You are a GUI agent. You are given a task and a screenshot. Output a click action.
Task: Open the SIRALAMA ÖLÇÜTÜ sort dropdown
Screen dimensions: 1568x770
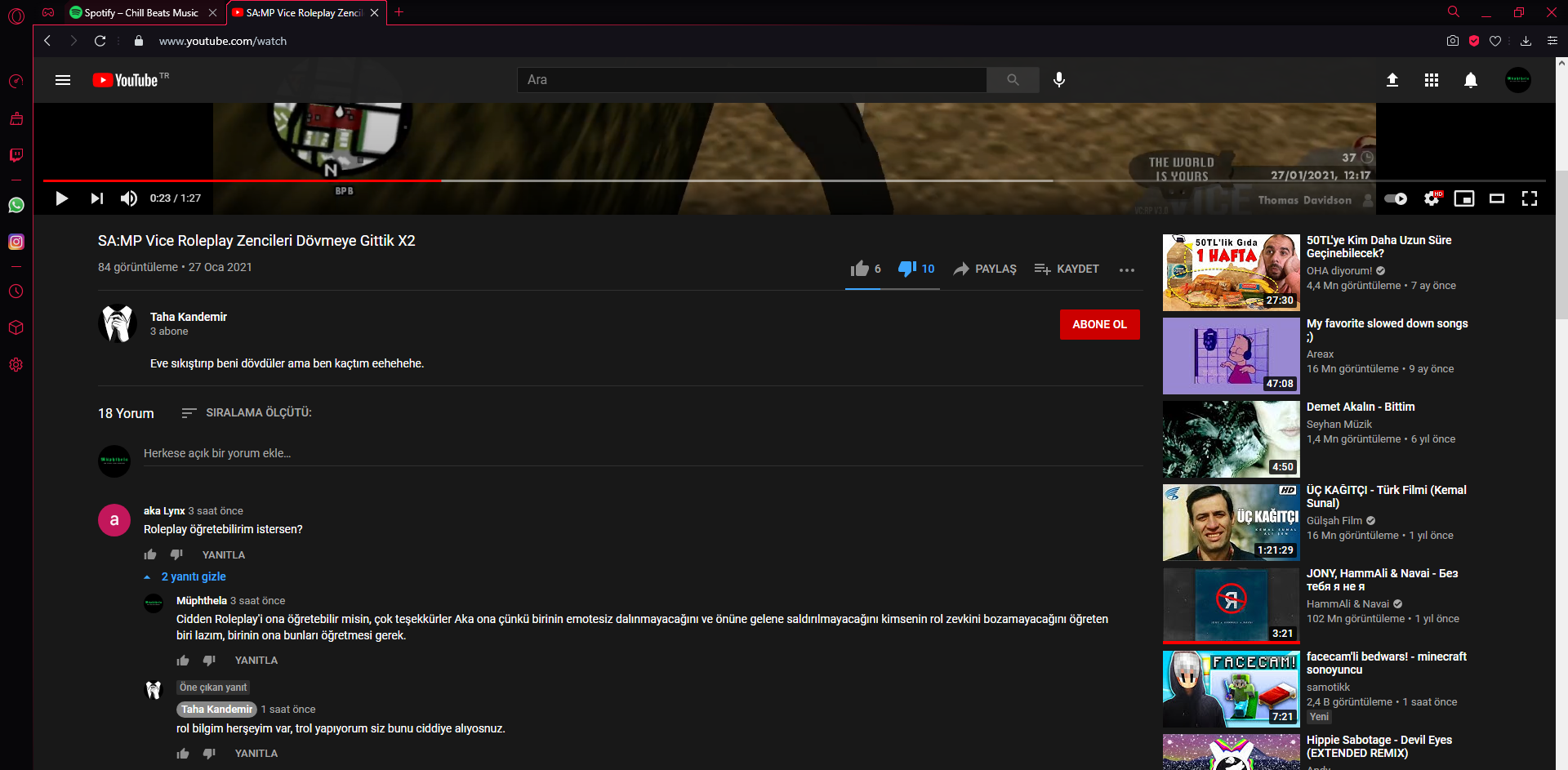[x=247, y=413]
